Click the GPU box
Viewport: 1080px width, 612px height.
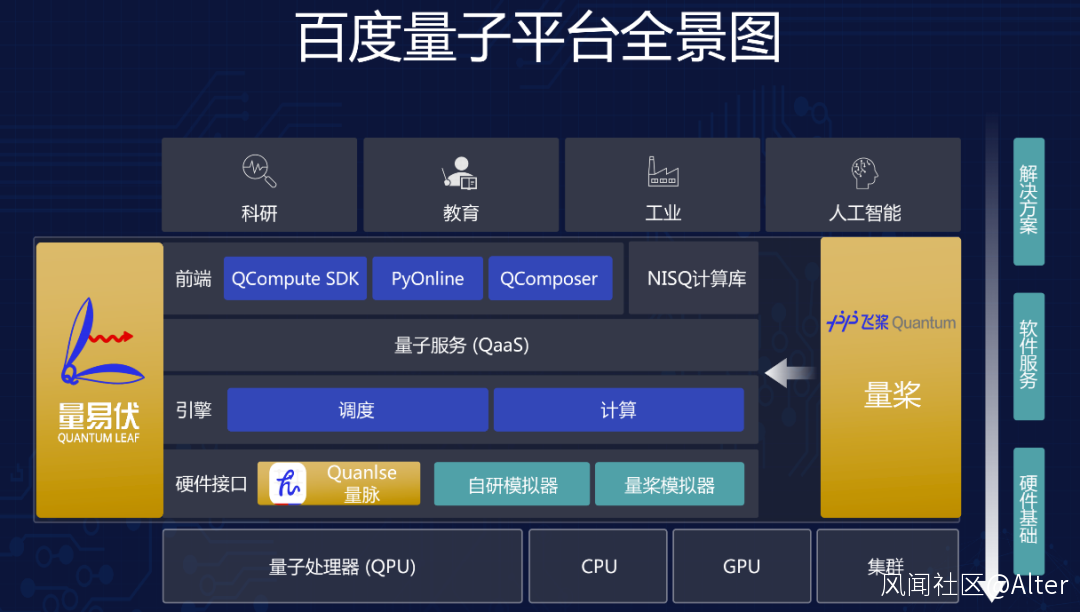tap(741, 566)
